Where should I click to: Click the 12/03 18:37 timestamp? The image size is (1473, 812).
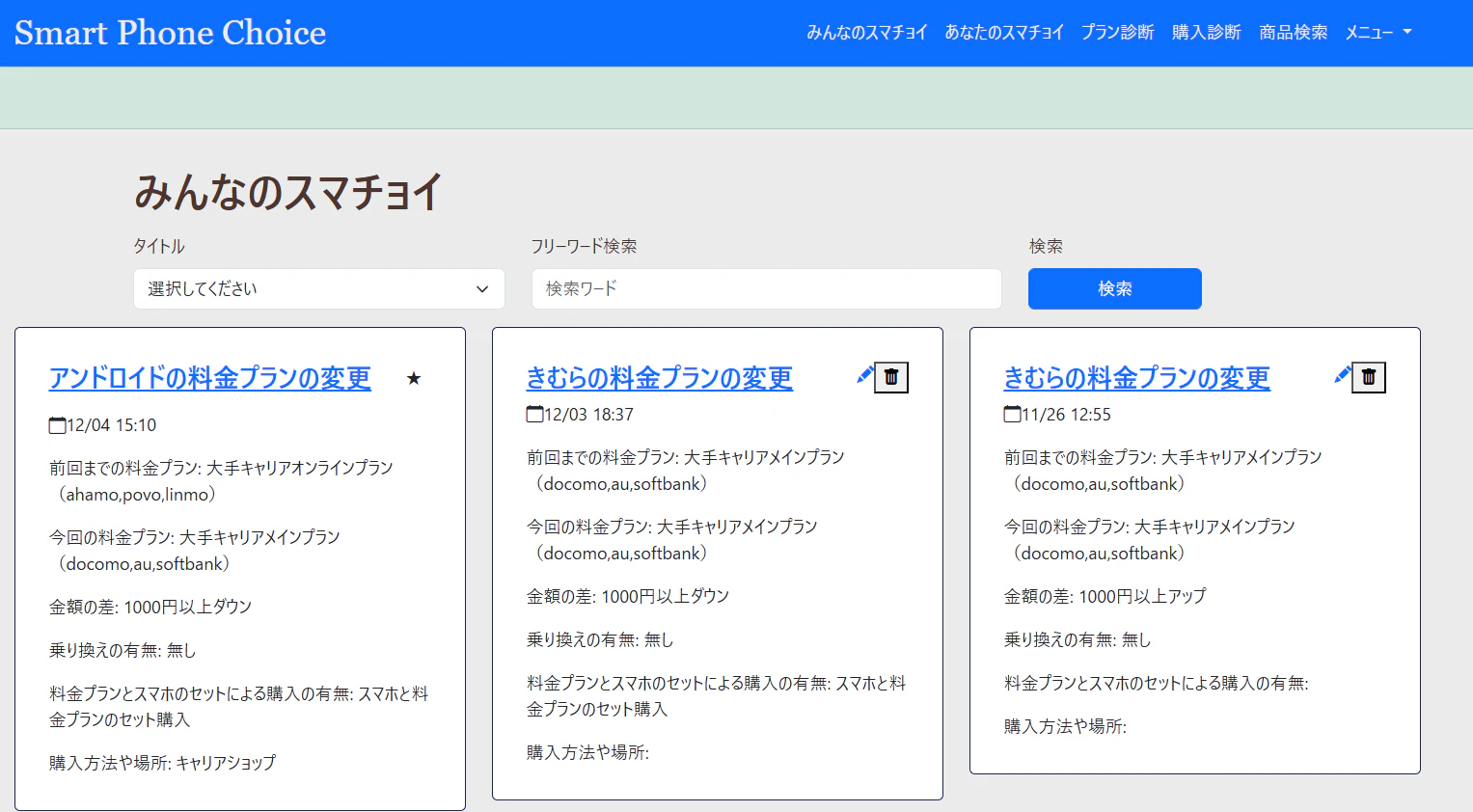(x=588, y=415)
